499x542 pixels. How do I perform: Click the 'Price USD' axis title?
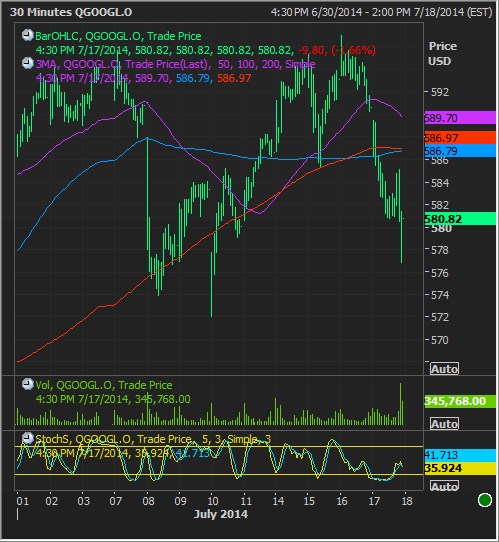tap(443, 54)
